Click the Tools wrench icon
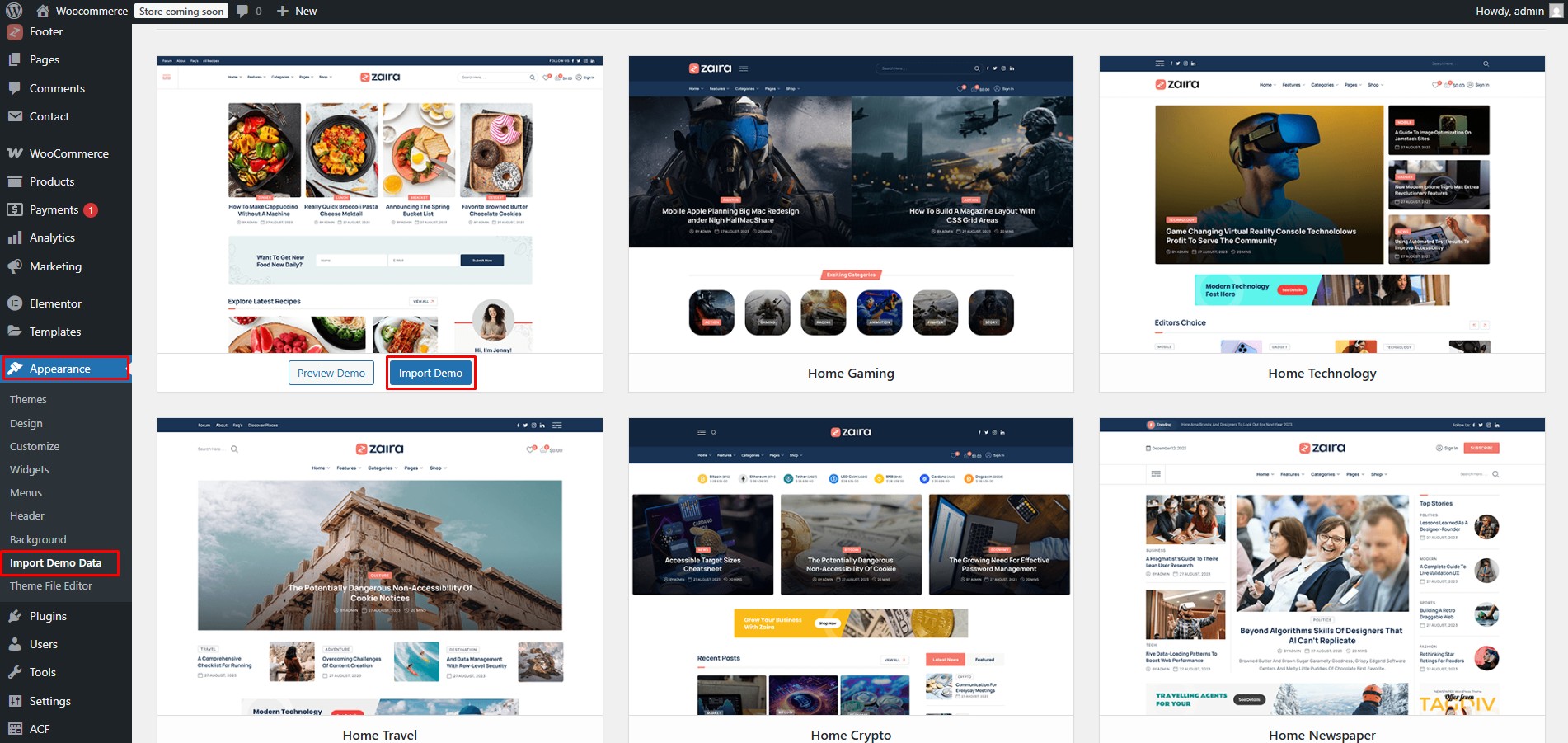 (14, 672)
